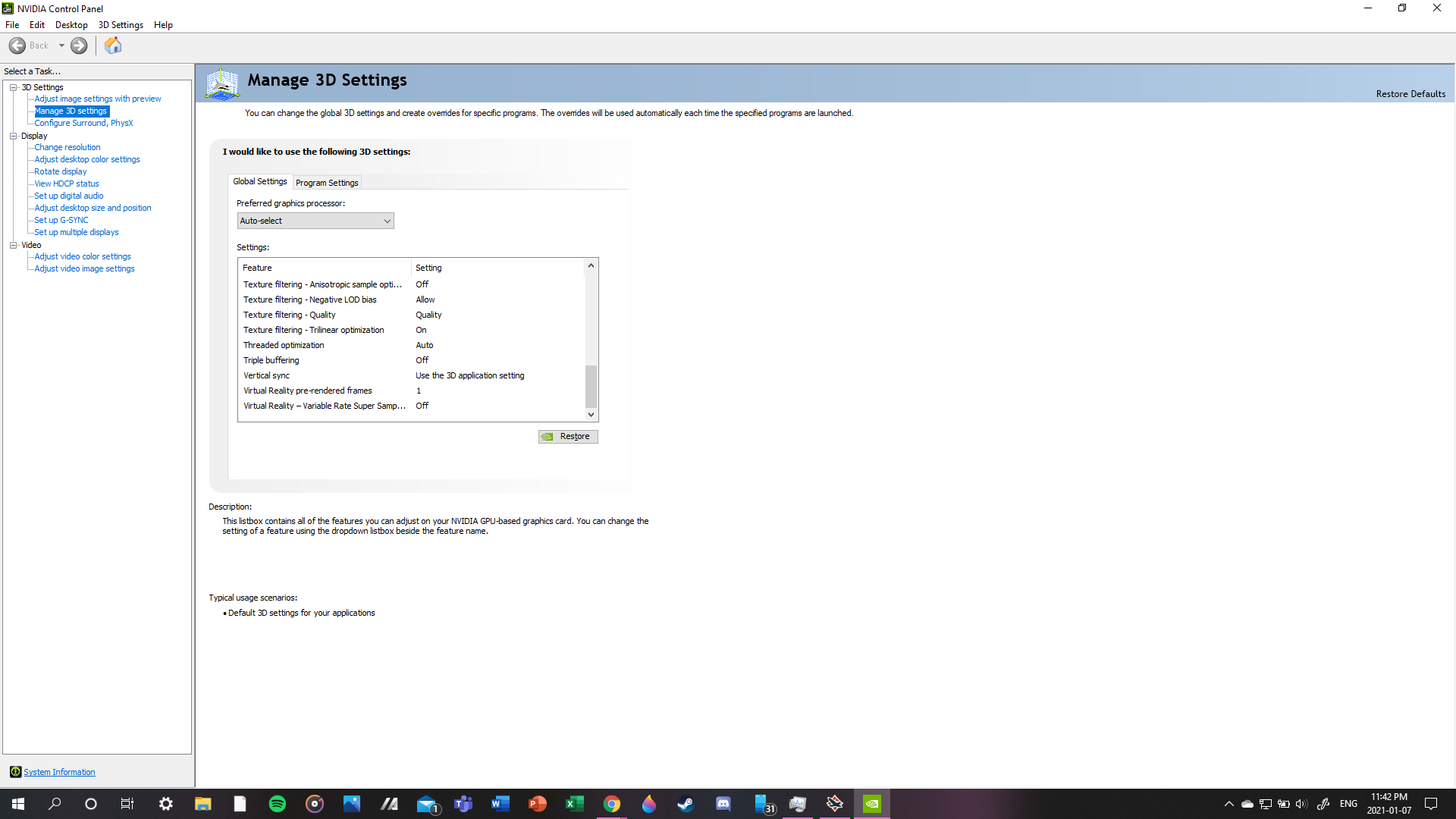Select Vertical sync setting row
The width and height of the screenshot is (1456, 819).
412,375
